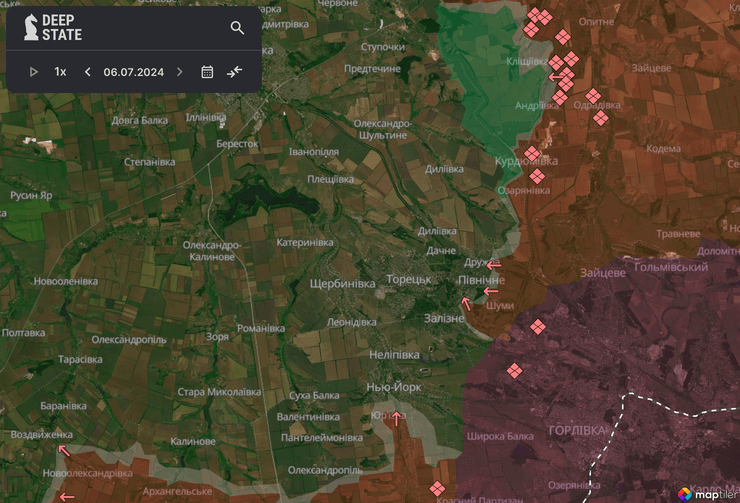Click the green liberated area west of Klishchiivka

pos(480,60)
